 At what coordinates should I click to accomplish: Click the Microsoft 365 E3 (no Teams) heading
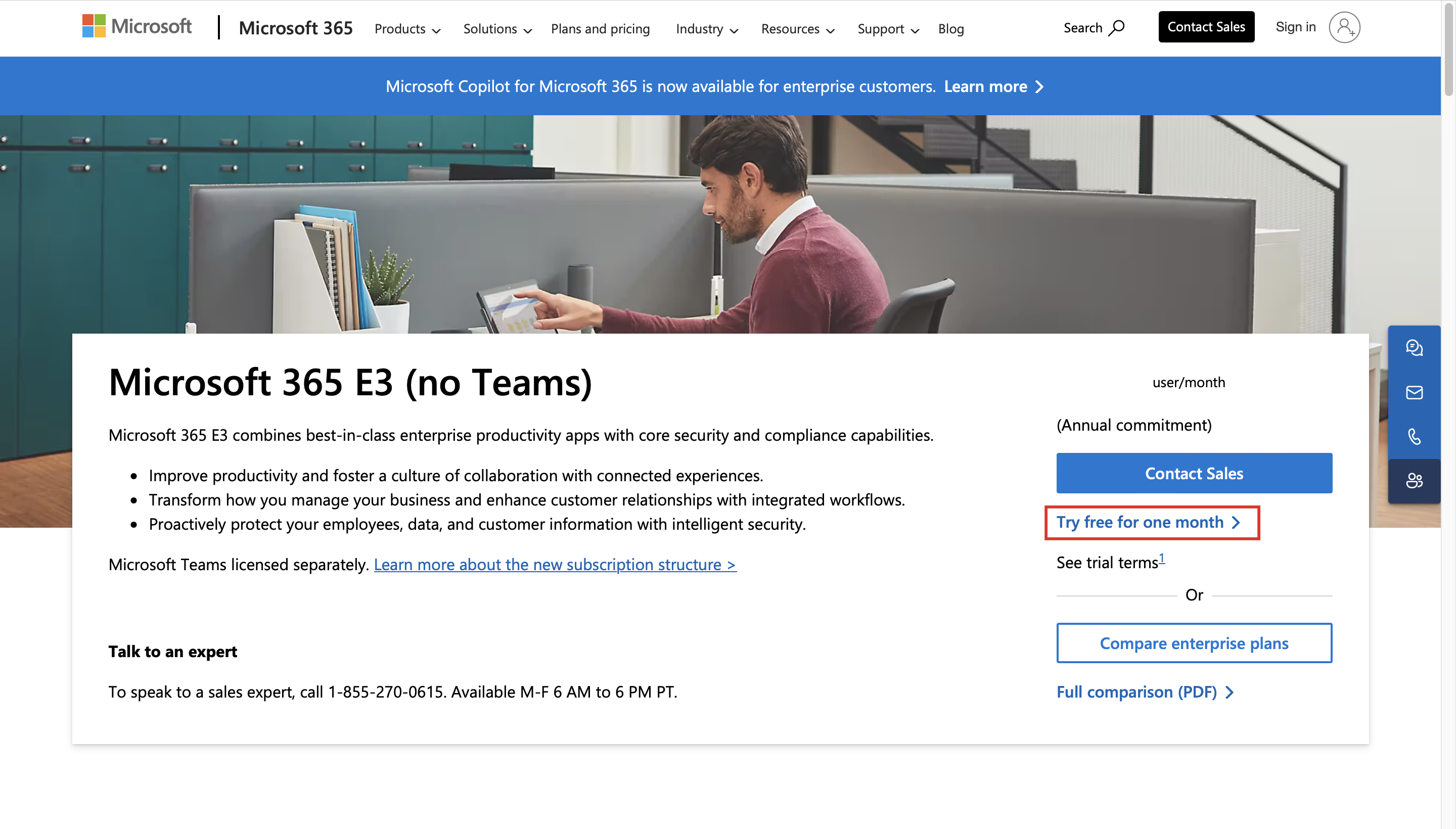(350, 382)
